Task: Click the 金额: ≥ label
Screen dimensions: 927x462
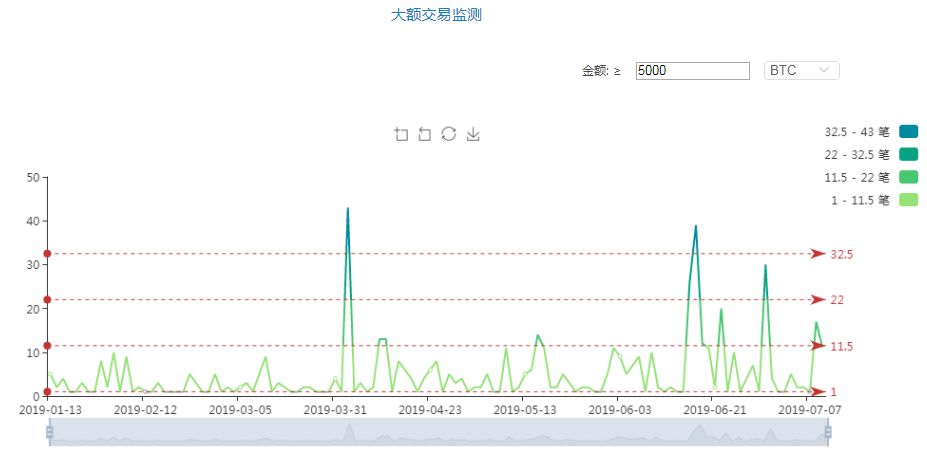Action: click(601, 71)
